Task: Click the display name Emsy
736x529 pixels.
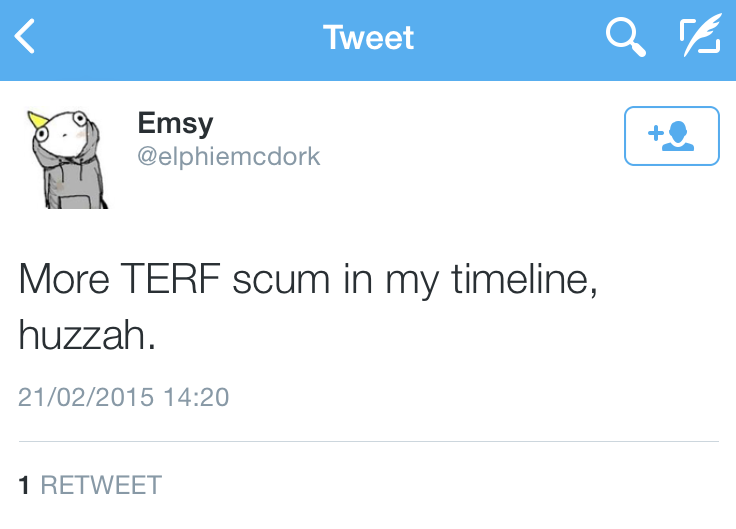Action: (175, 125)
